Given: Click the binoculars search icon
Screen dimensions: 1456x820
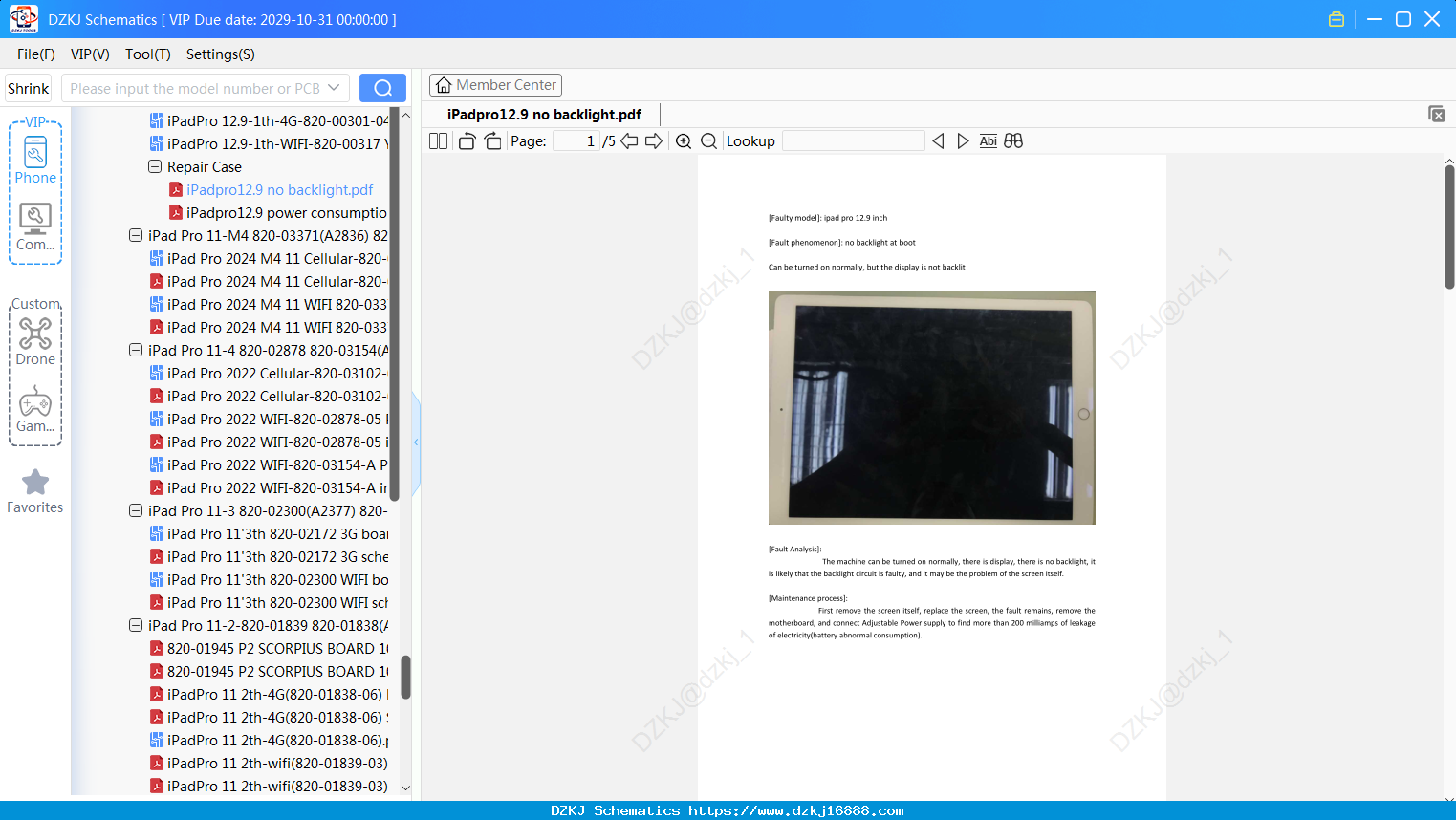Looking at the screenshot, I should (x=1013, y=141).
